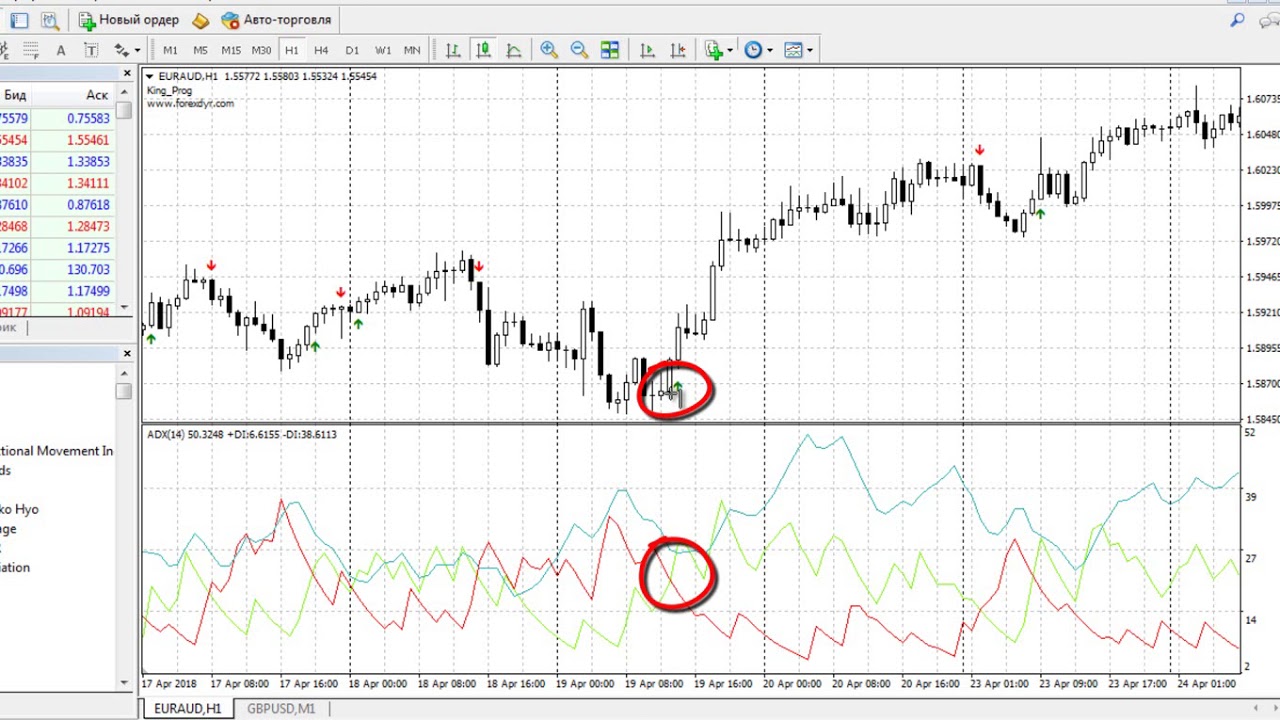1280x720 pixels.
Task: Select Average Directional Movement Index indicator
Action: (57, 451)
